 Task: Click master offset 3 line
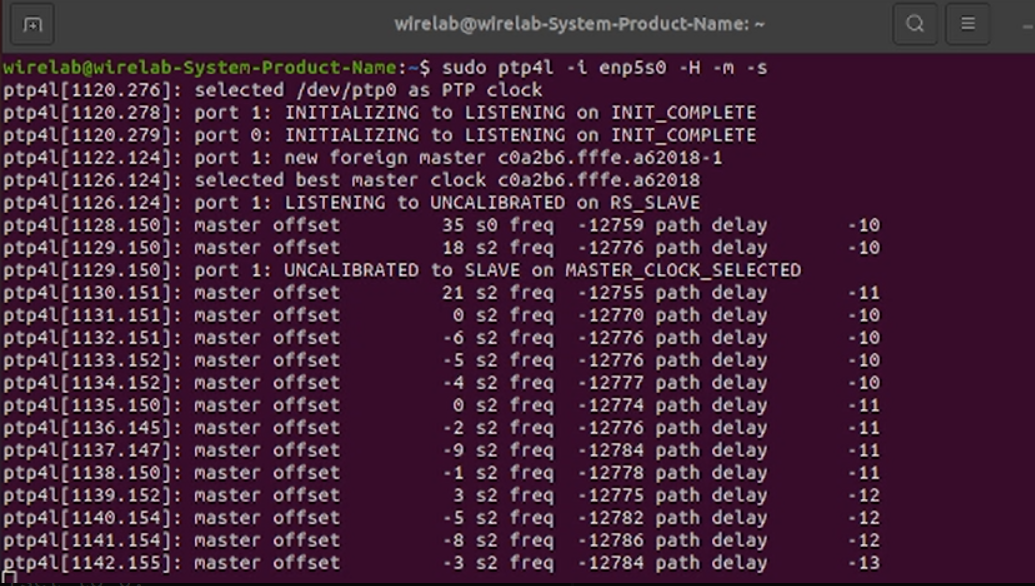(441, 495)
